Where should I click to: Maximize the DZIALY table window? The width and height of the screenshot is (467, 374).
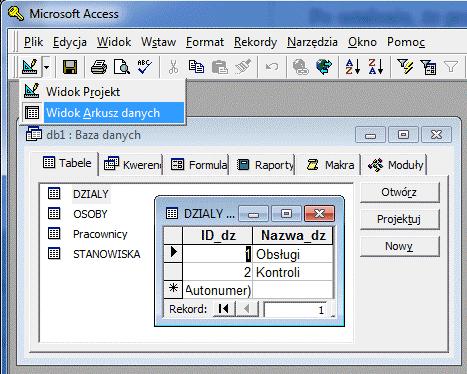[x=286, y=213]
